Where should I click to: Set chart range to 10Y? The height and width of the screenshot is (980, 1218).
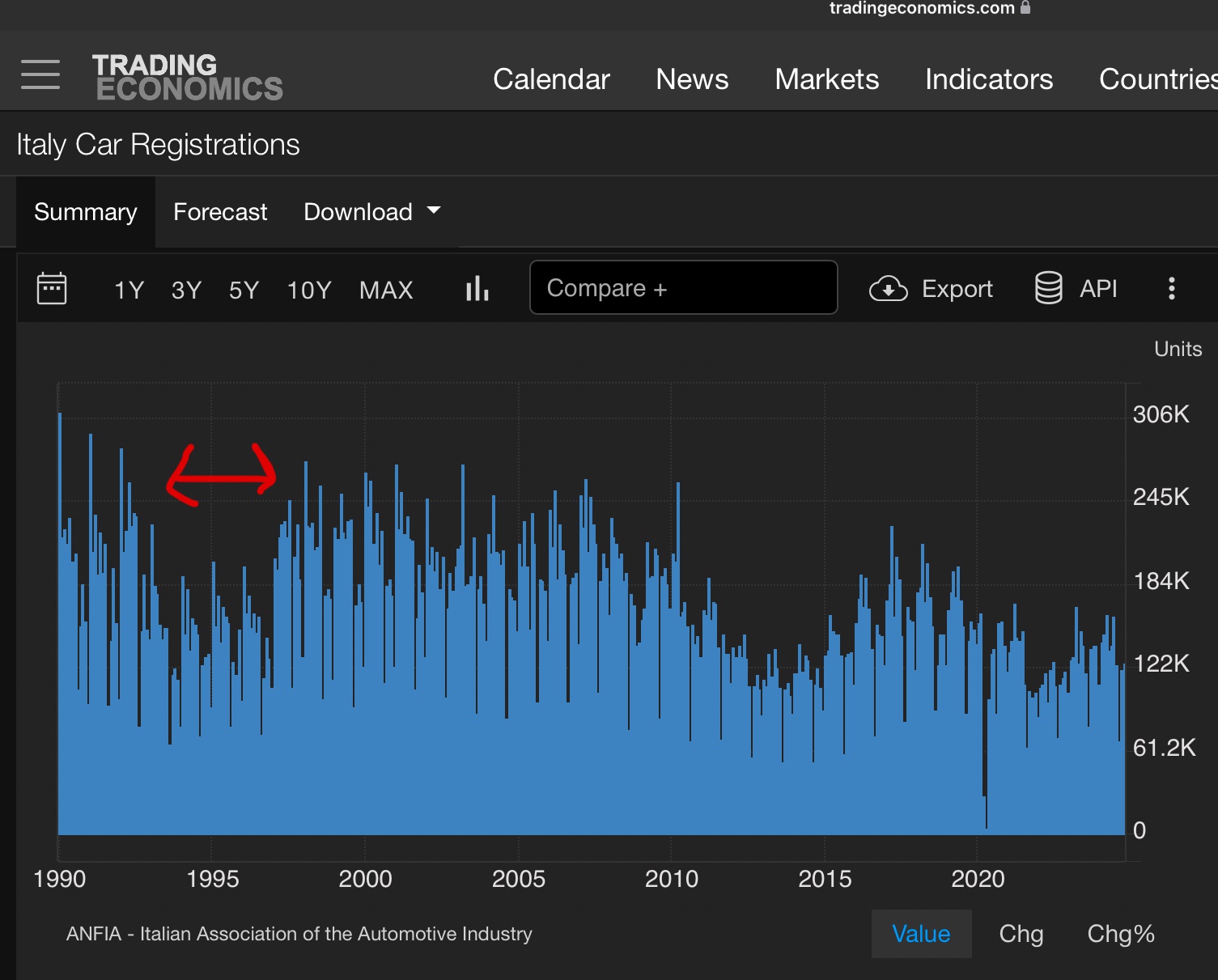[x=309, y=290]
